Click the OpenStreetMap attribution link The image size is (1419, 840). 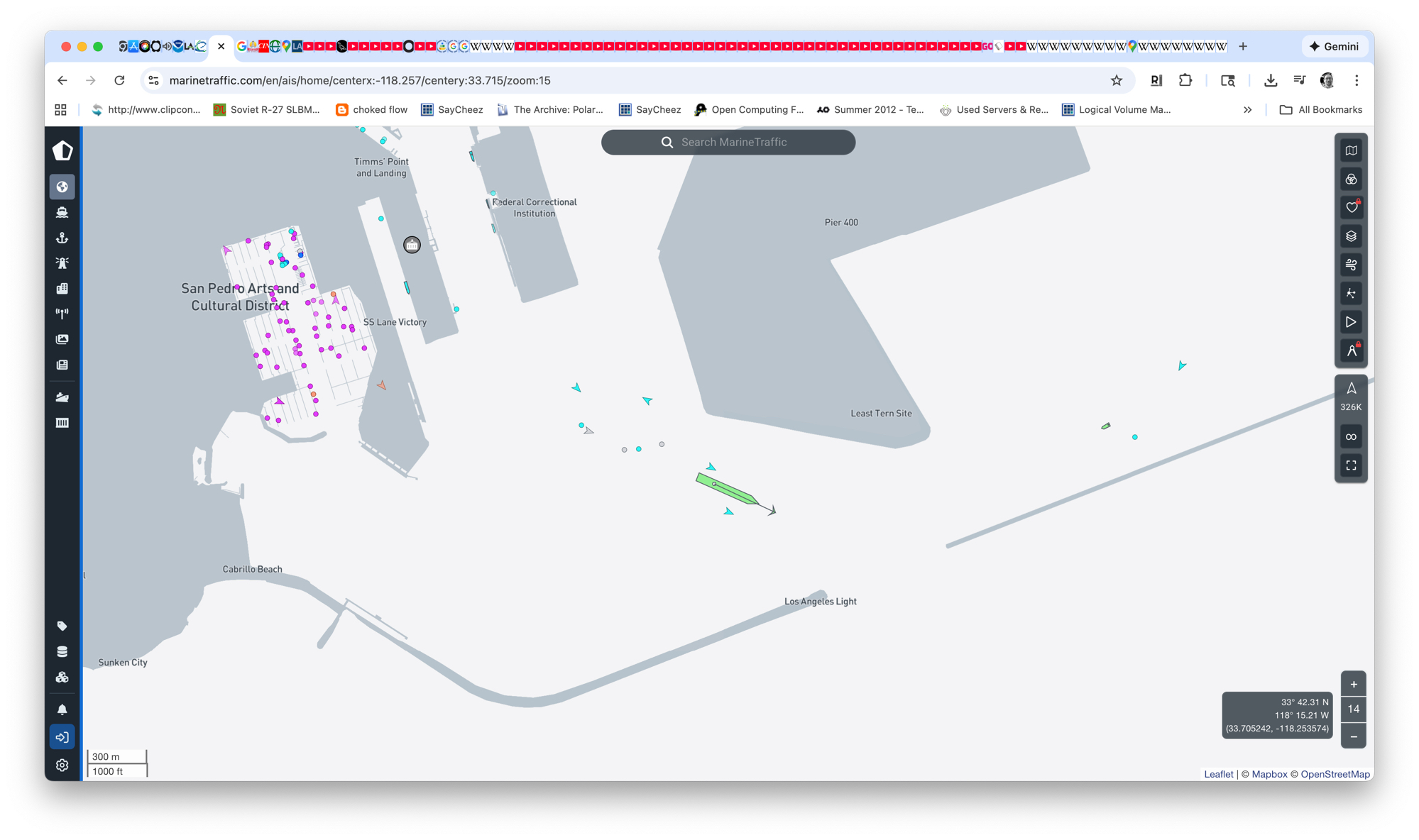pyautogui.click(x=1335, y=774)
